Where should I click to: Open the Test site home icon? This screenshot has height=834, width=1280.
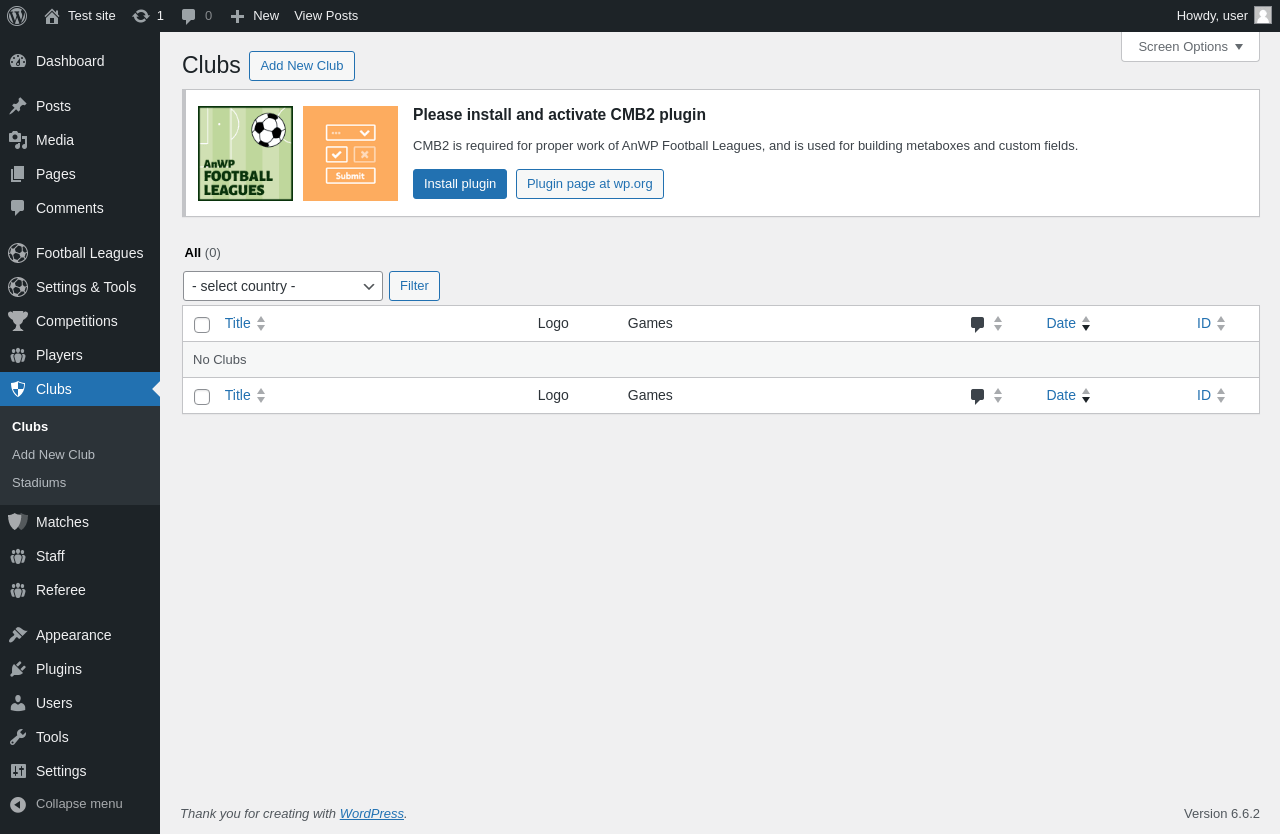coord(52,16)
